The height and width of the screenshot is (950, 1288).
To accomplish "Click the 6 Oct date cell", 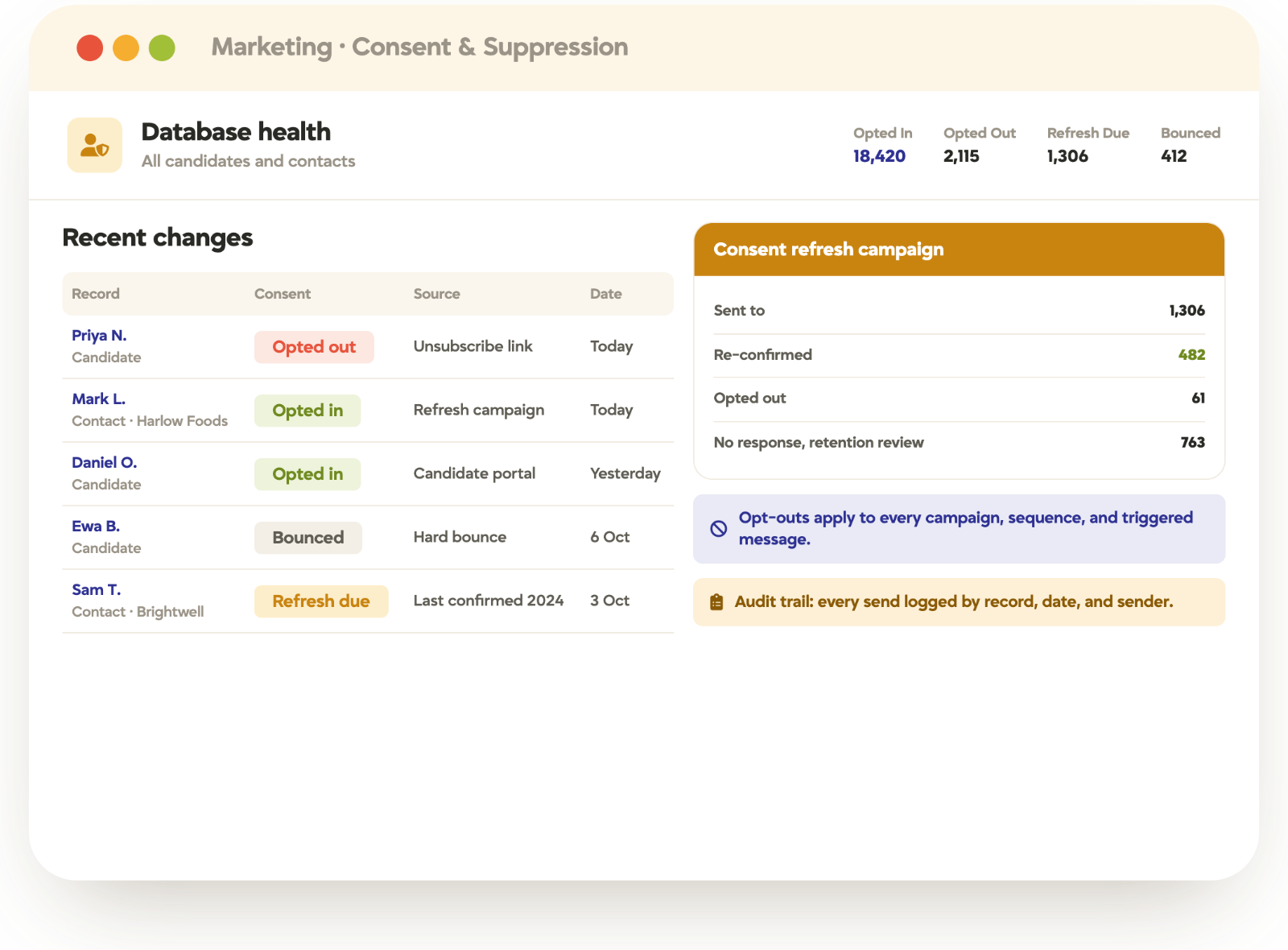I will [x=609, y=537].
